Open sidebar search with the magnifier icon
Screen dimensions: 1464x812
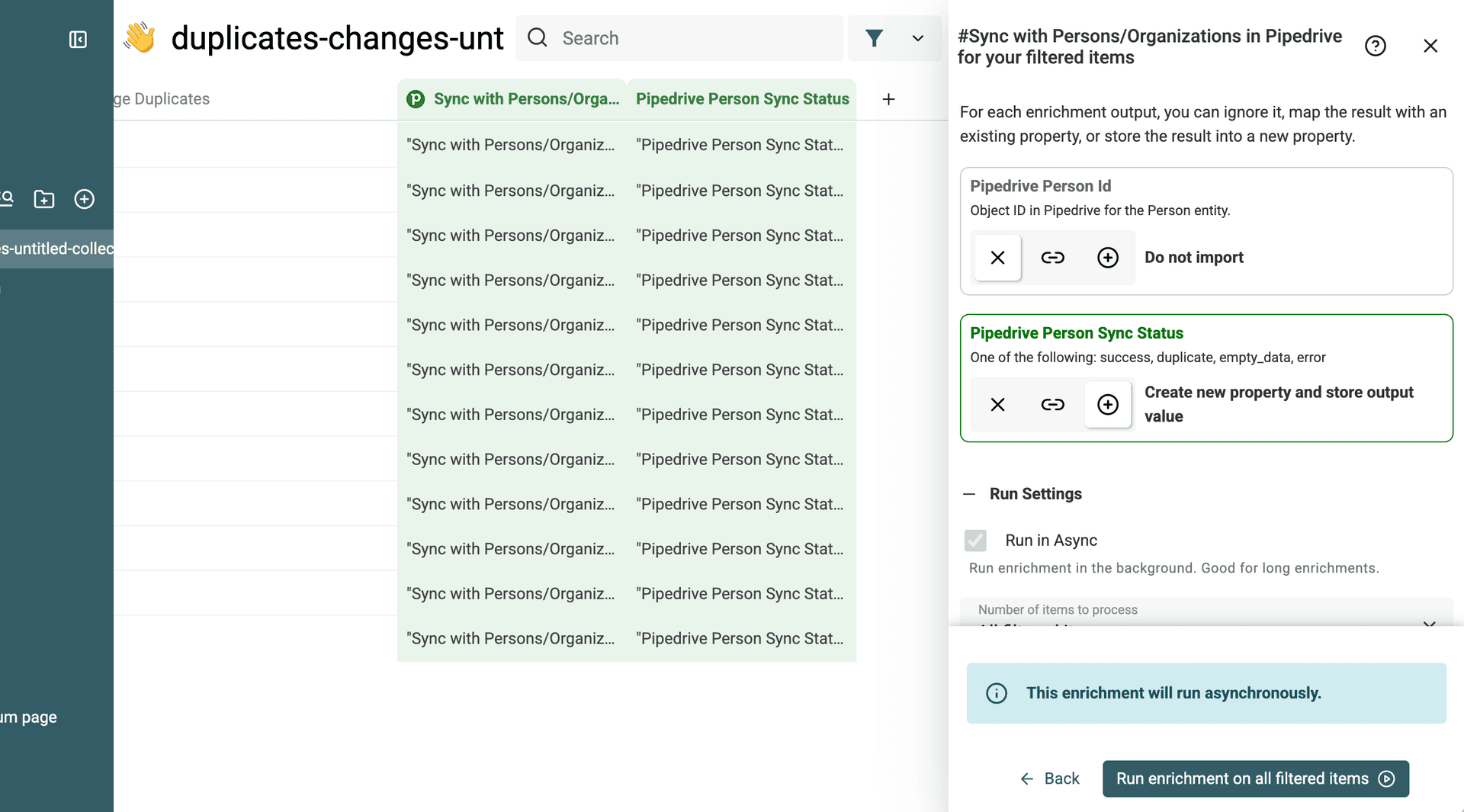pyautogui.click(x=6, y=199)
